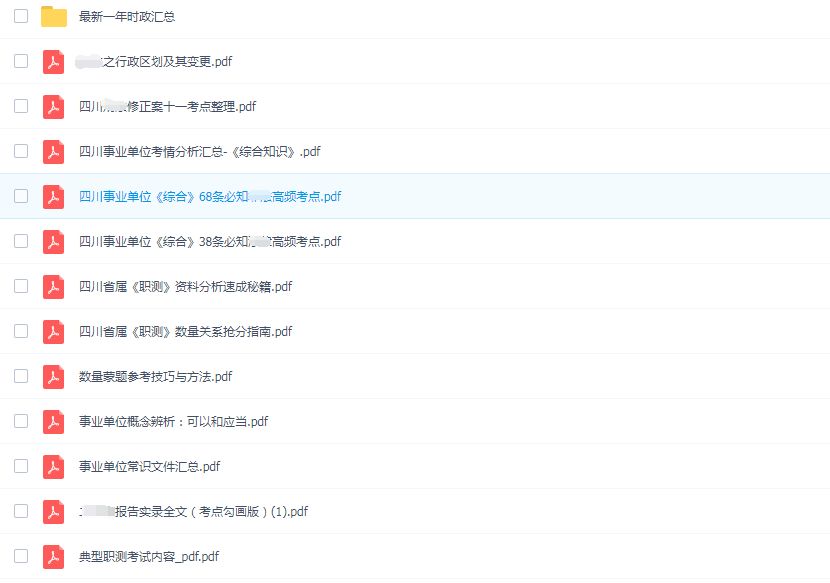Open the 最新一年时政汇总 folder icon
Screen dimensions: 830x583
click(53, 16)
